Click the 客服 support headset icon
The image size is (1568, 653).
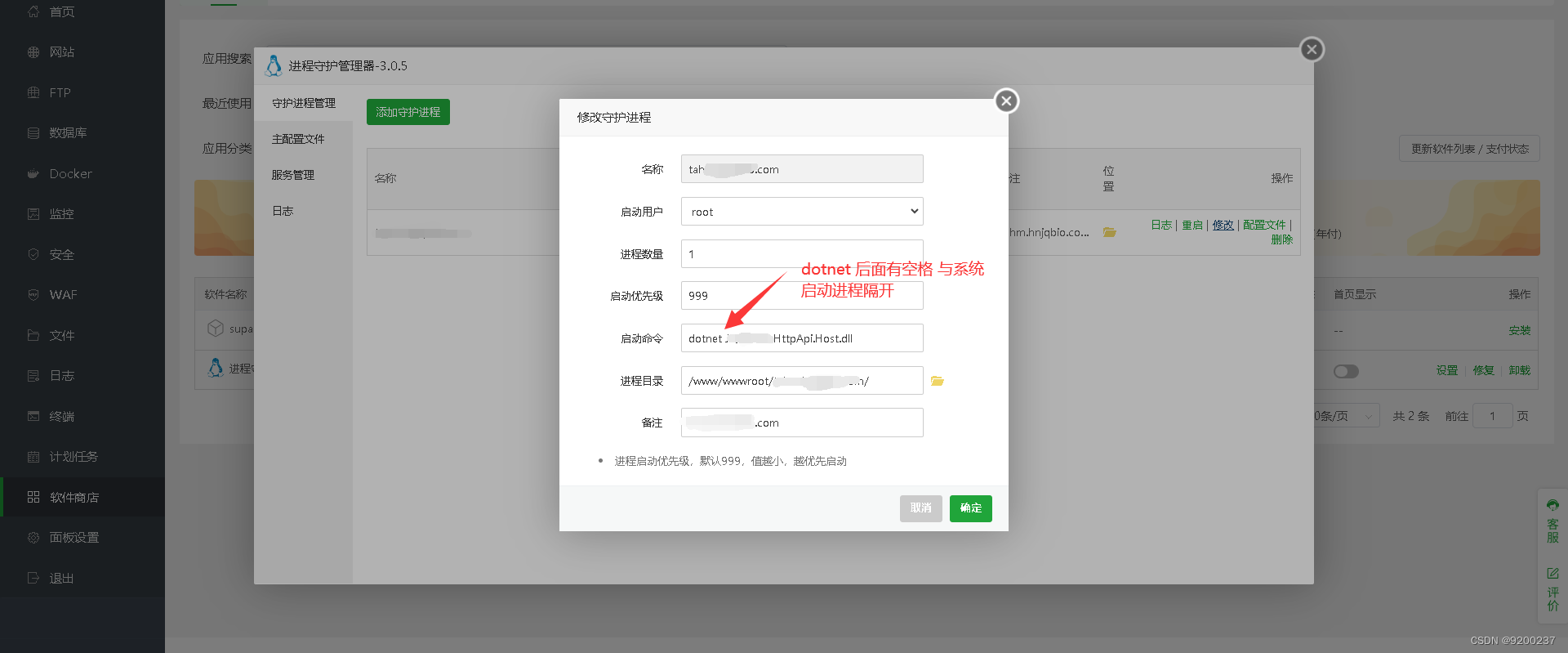pos(1552,505)
